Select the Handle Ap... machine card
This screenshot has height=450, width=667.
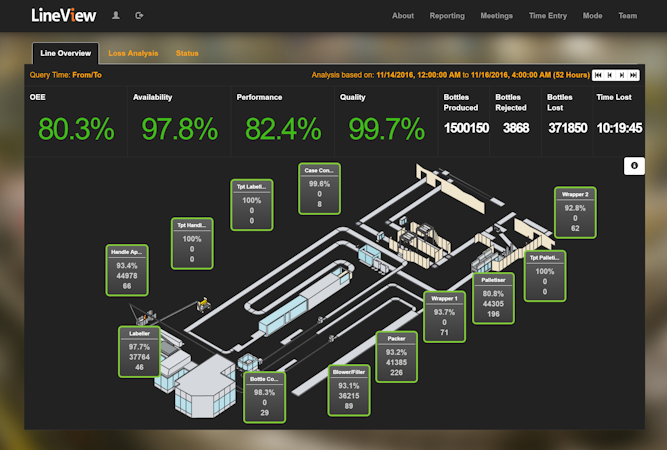[x=127, y=270]
